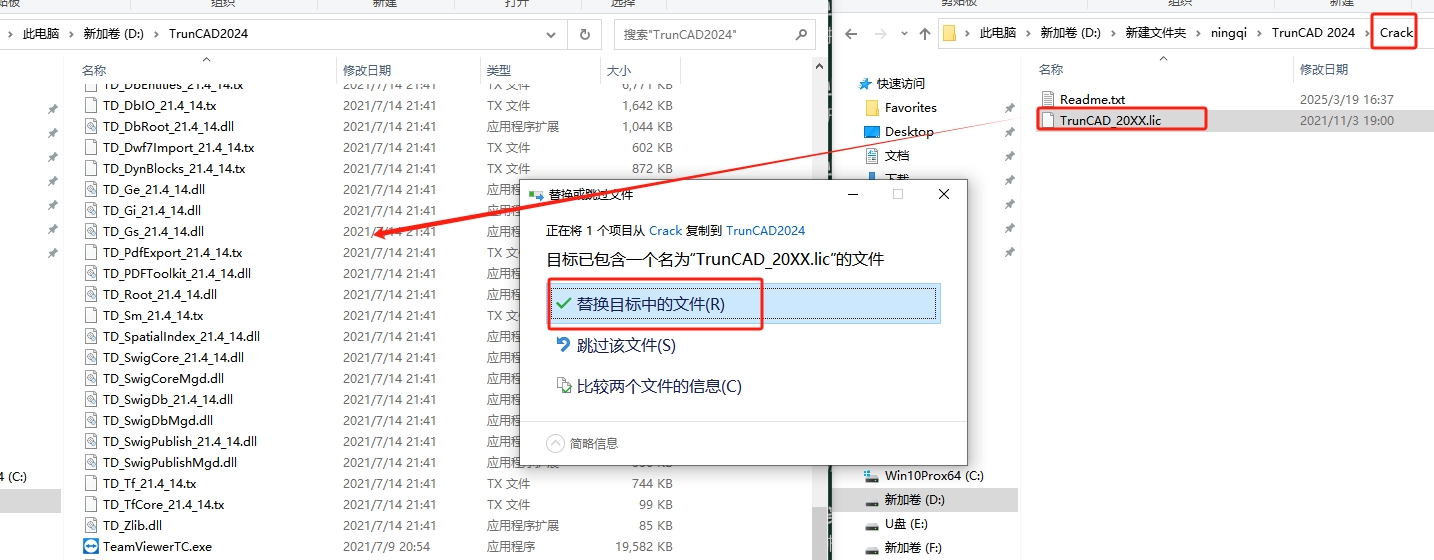Open 文档 in right navigation pane
This screenshot has width=1434, height=560.
[897, 155]
